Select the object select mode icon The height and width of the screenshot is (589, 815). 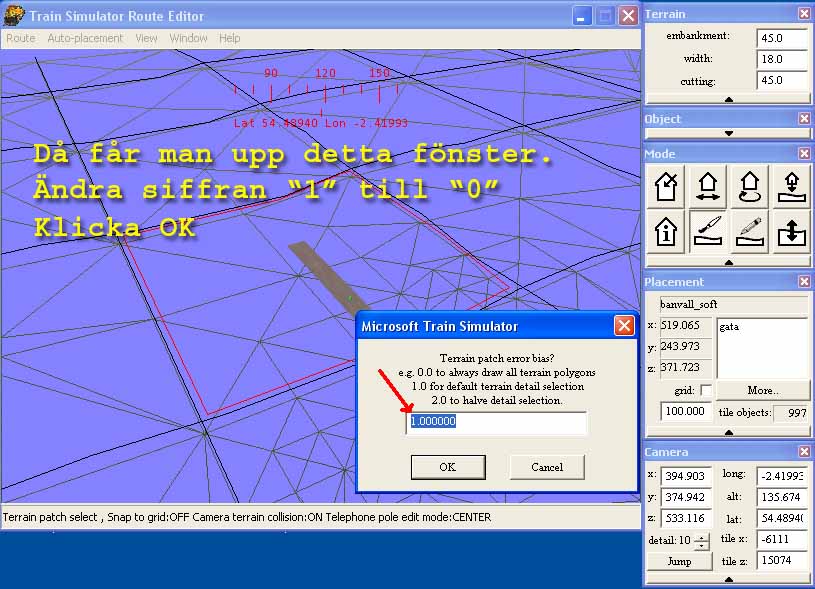click(666, 187)
